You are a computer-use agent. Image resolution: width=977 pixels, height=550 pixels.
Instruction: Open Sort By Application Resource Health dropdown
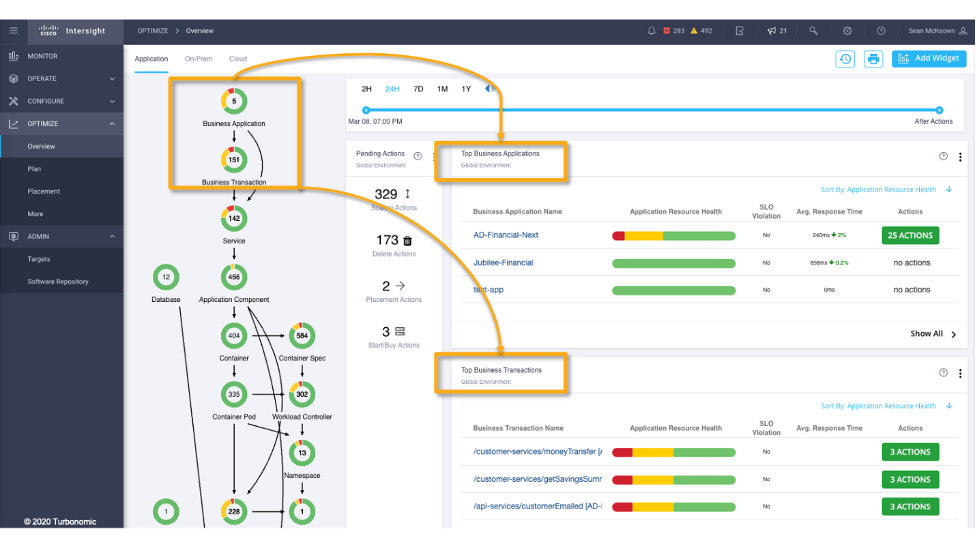pos(886,189)
